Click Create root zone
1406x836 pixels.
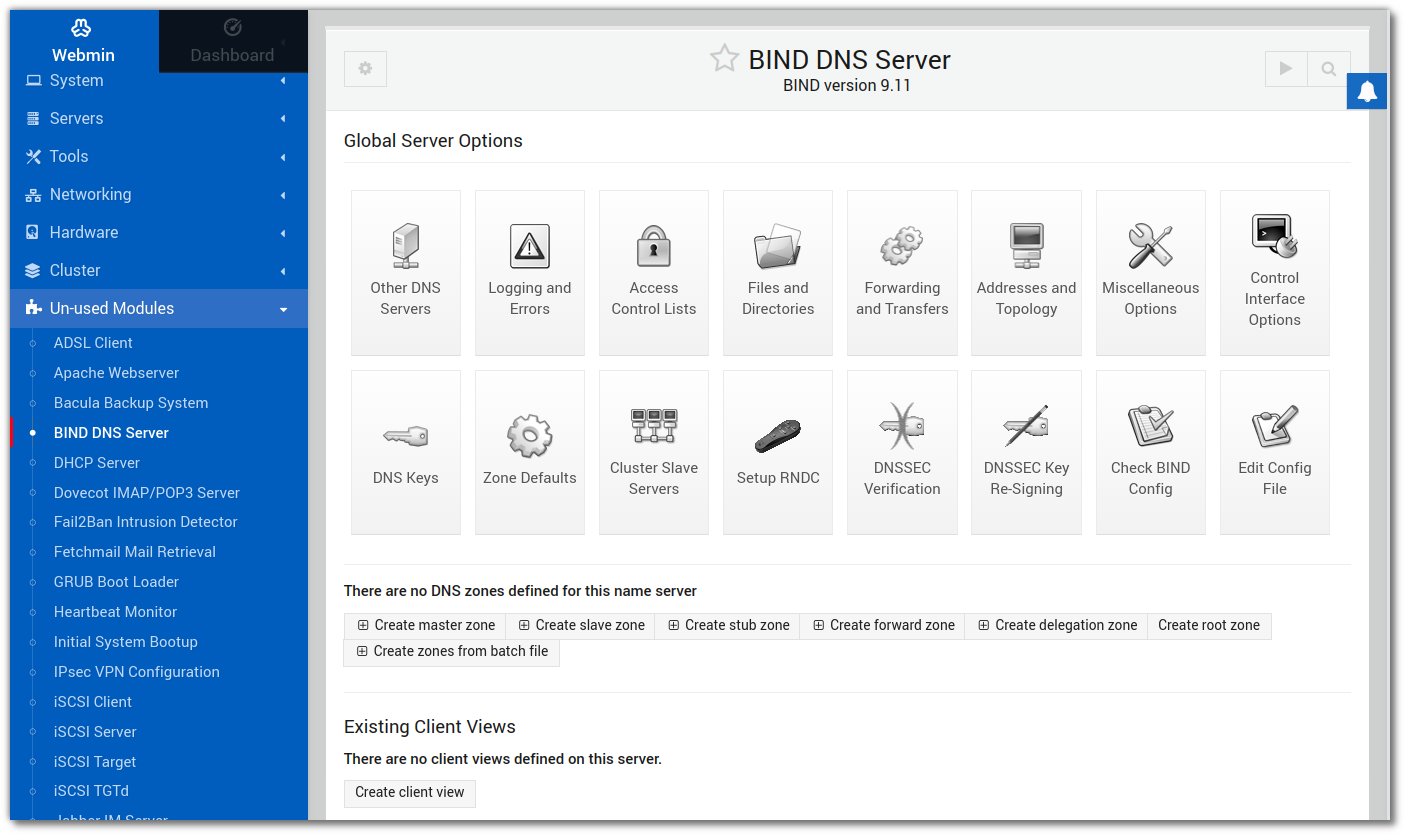[1209, 625]
